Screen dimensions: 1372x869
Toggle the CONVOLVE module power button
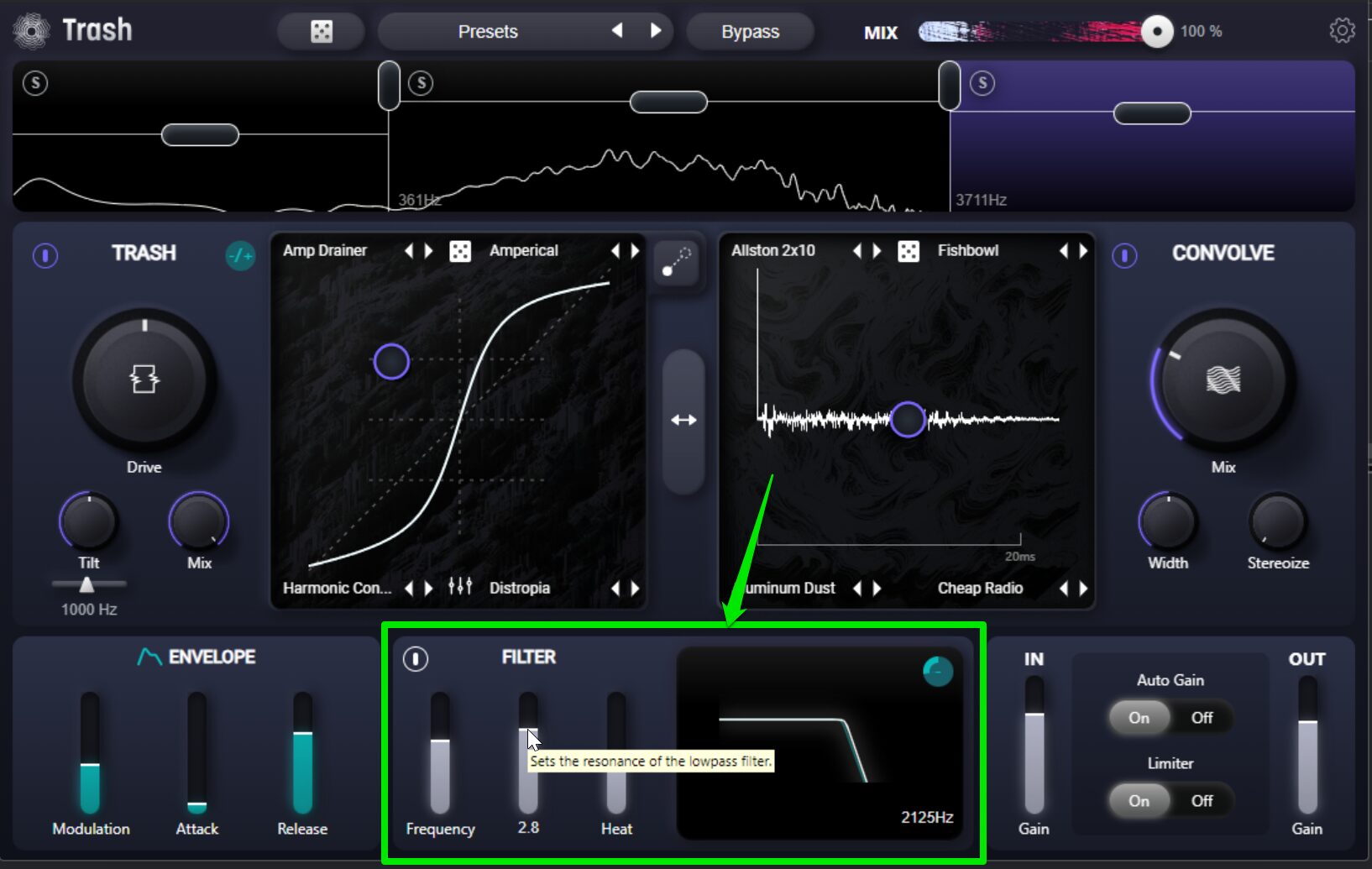point(1125,255)
